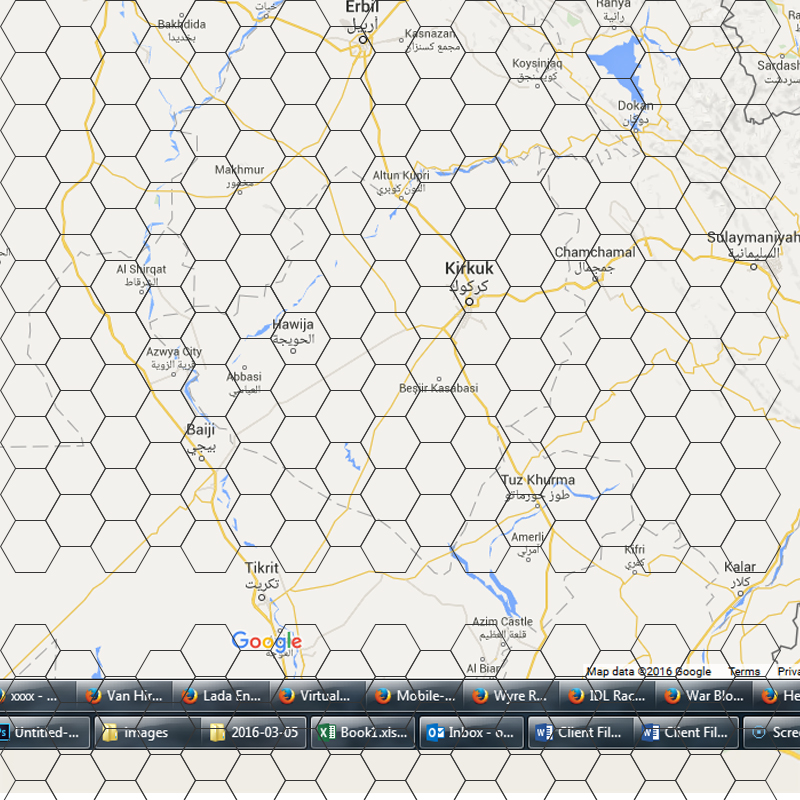Screen dimensions: 800x800
Task: Click the 'Azwya City' place label
Action: click(x=174, y=352)
